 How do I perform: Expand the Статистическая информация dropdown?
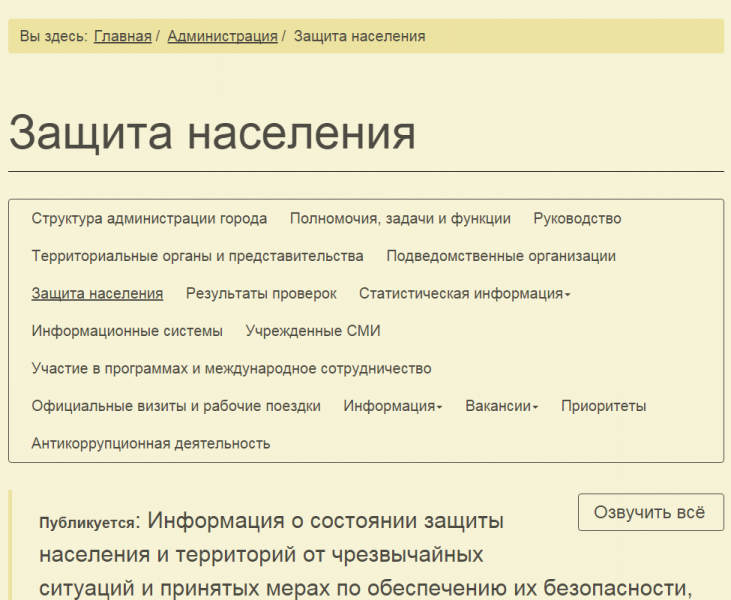464,293
